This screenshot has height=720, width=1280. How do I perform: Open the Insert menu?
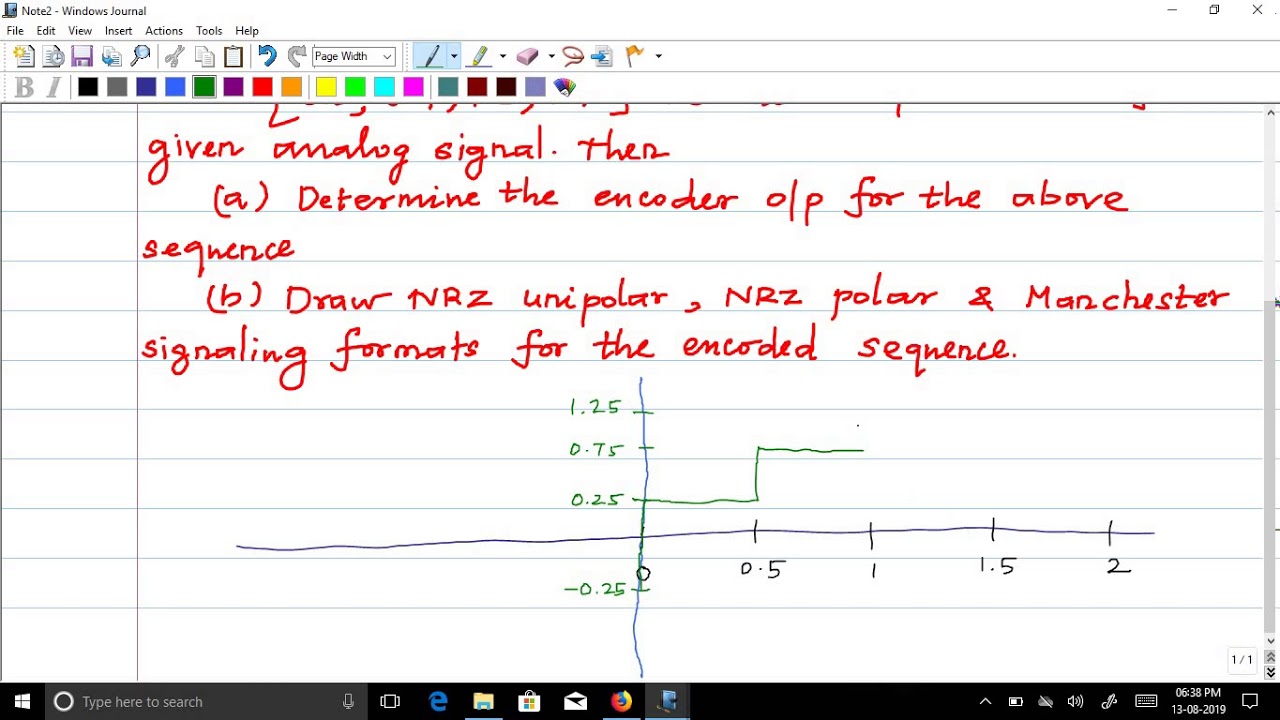click(118, 31)
